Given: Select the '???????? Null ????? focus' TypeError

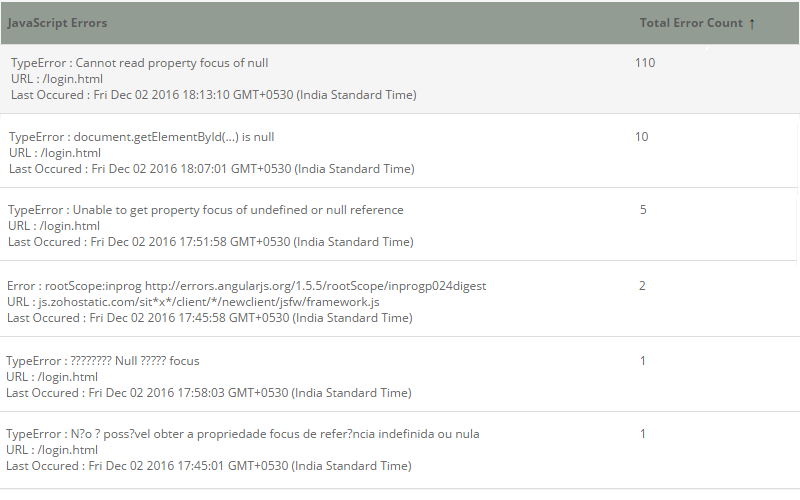Looking at the screenshot, I should pos(103,360).
